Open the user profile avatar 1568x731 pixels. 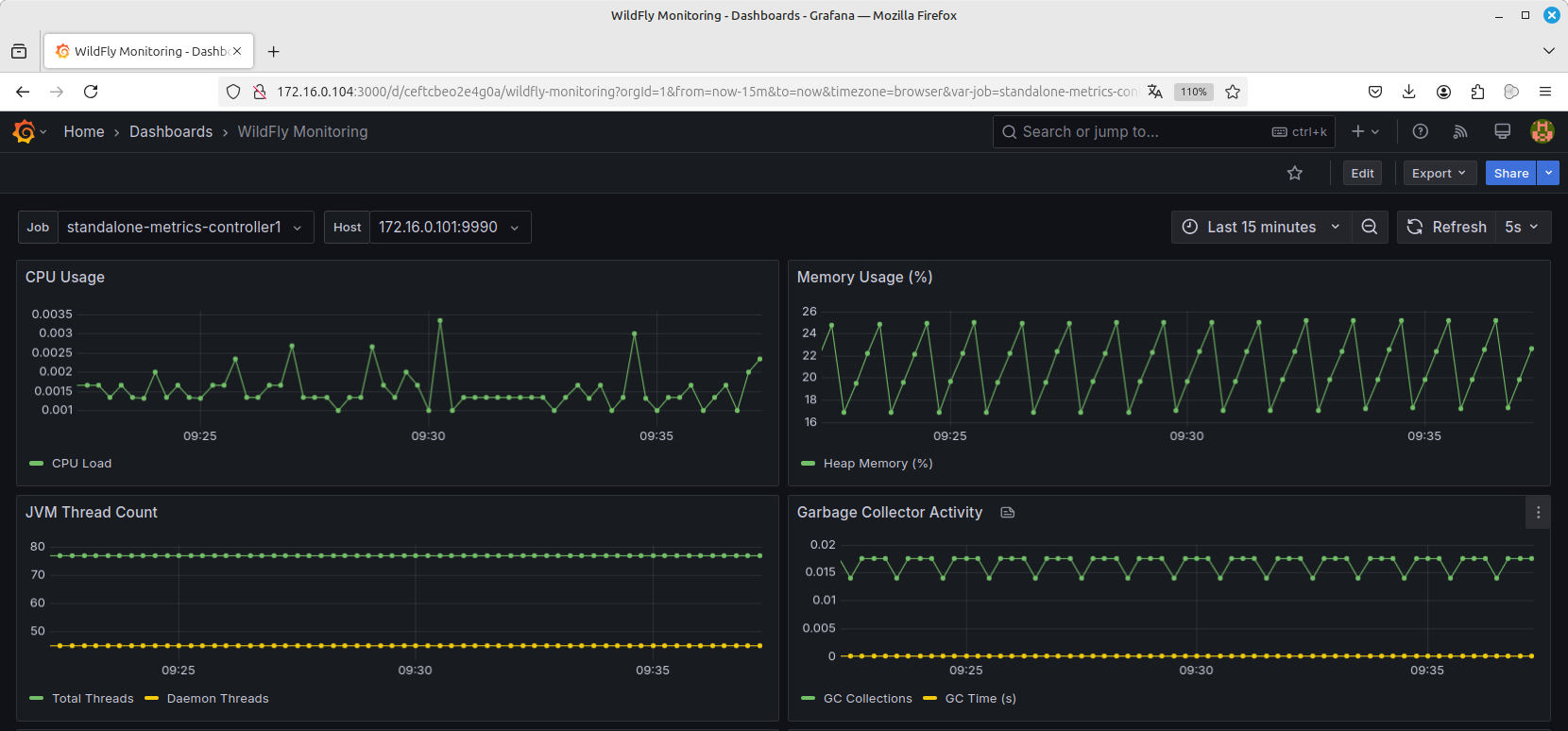click(x=1542, y=131)
